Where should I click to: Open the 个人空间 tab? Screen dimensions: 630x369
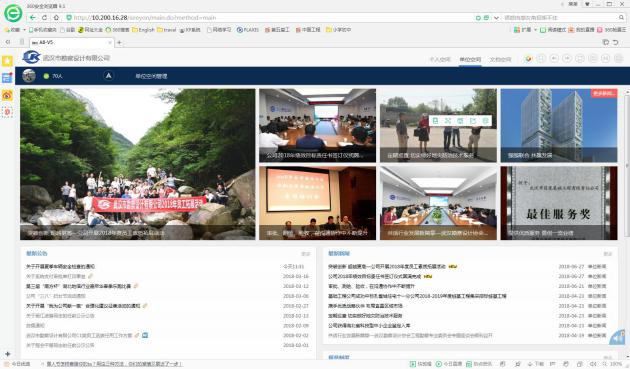pyautogui.click(x=440, y=59)
